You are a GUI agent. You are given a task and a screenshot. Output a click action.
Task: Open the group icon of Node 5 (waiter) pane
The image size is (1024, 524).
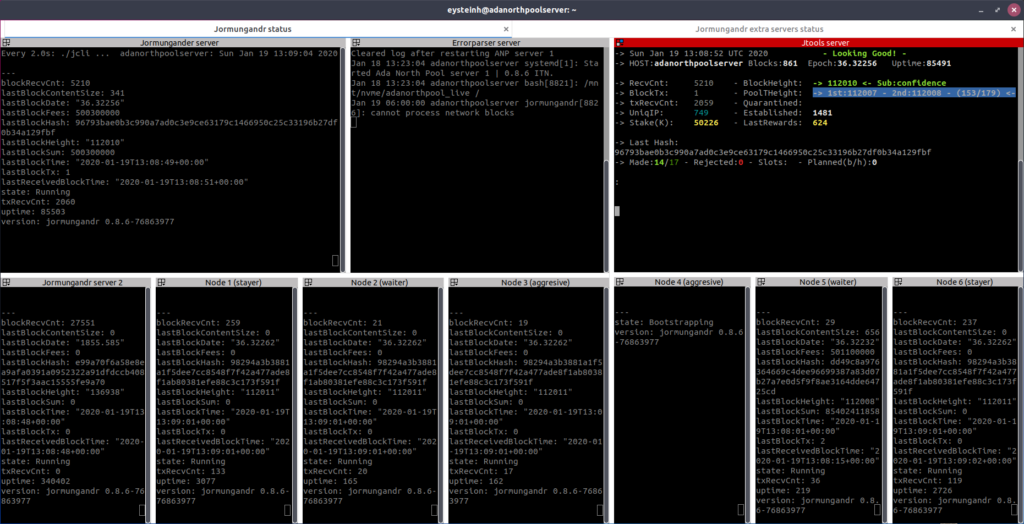[x=760, y=282]
